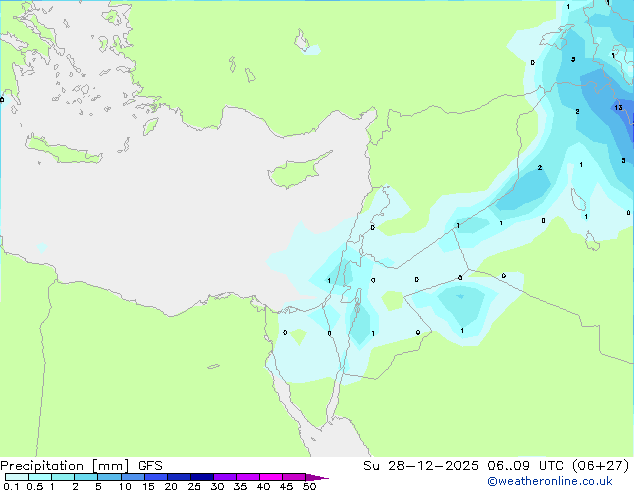Pick the 15–20 mm legend color swatch
Screen dimensions: 634x490
pos(155,477)
